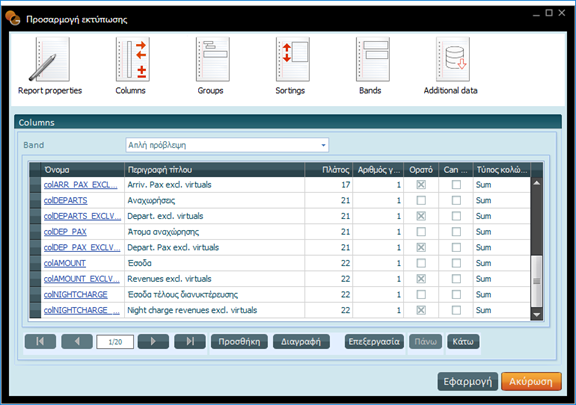Click the table scrollbar up arrow

point(537,183)
